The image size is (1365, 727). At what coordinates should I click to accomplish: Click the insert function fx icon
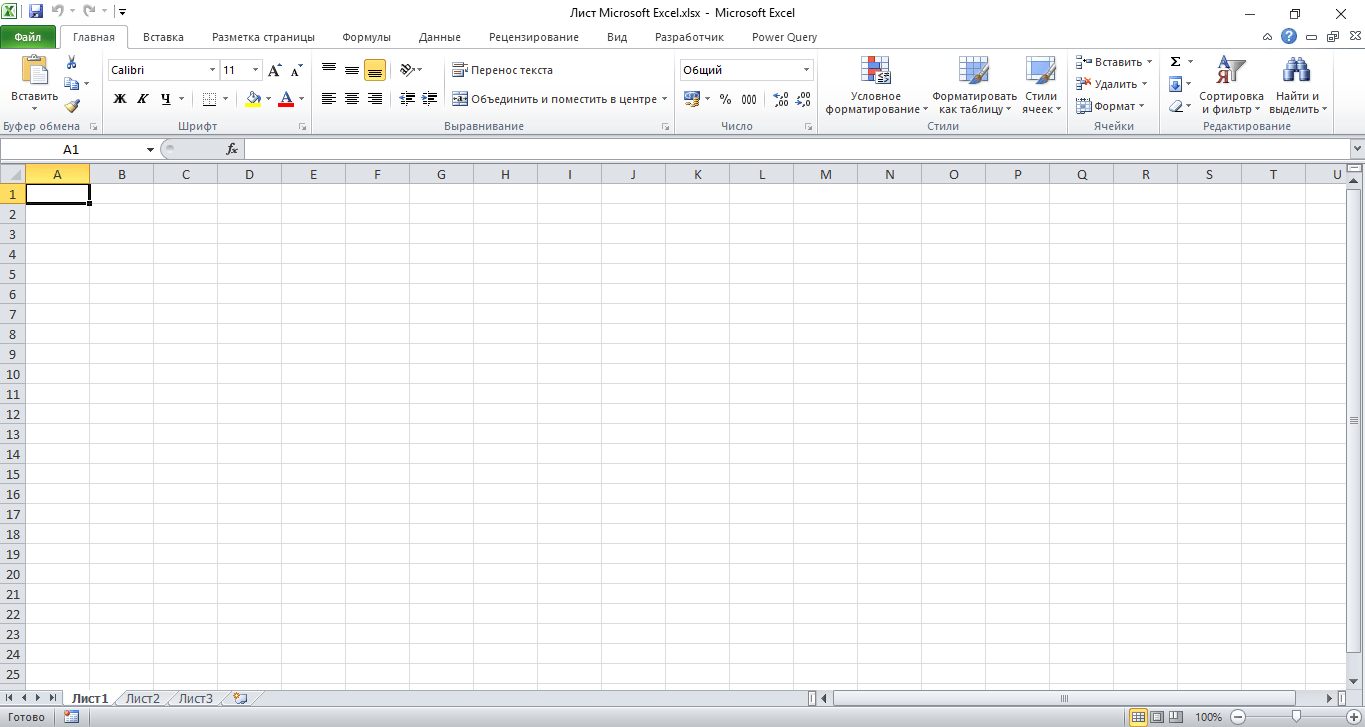[x=232, y=149]
